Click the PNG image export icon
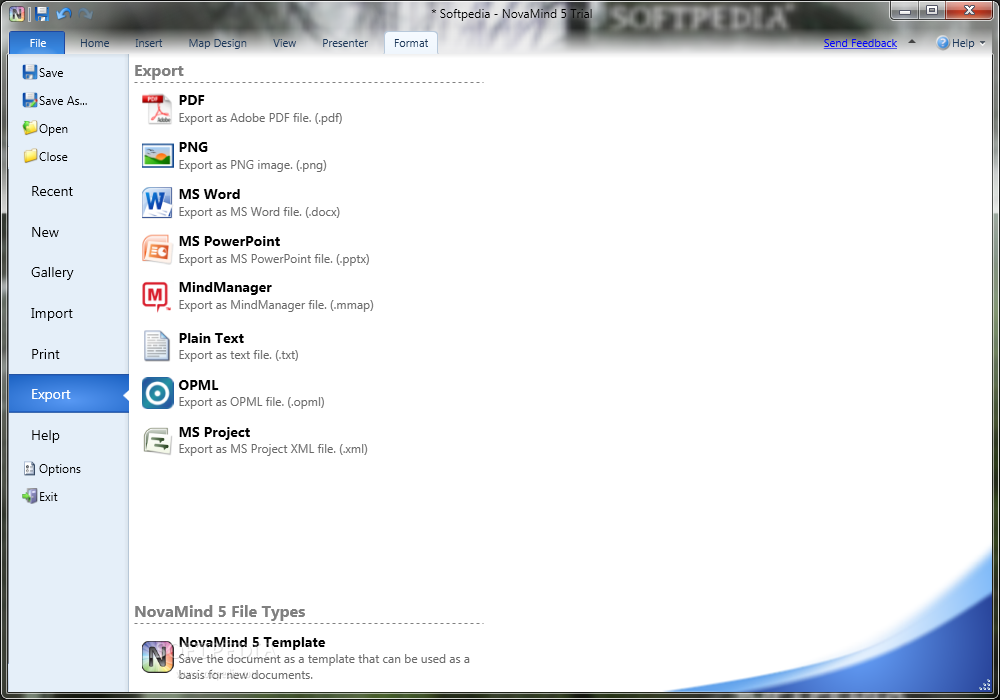The image size is (1000, 700). pyautogui.click(x=157, y=156)
